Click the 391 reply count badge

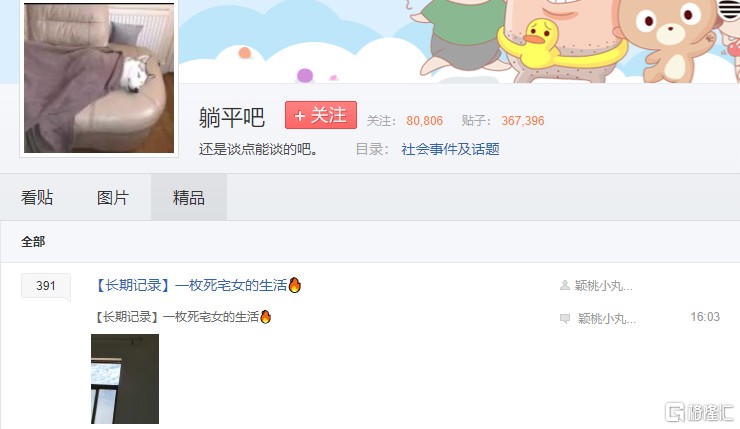coord(46,286)
